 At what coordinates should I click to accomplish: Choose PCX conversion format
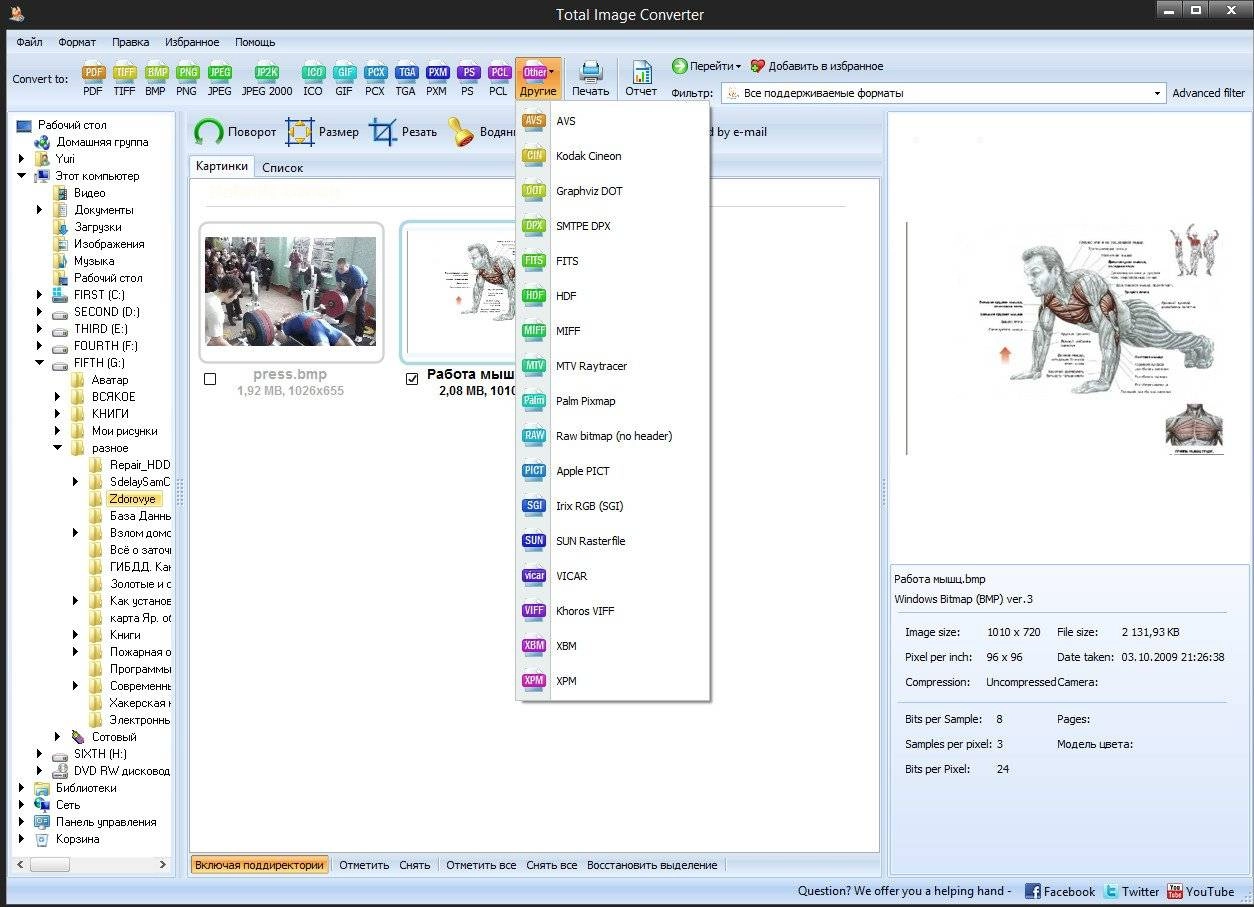click(x=375, y=79)
